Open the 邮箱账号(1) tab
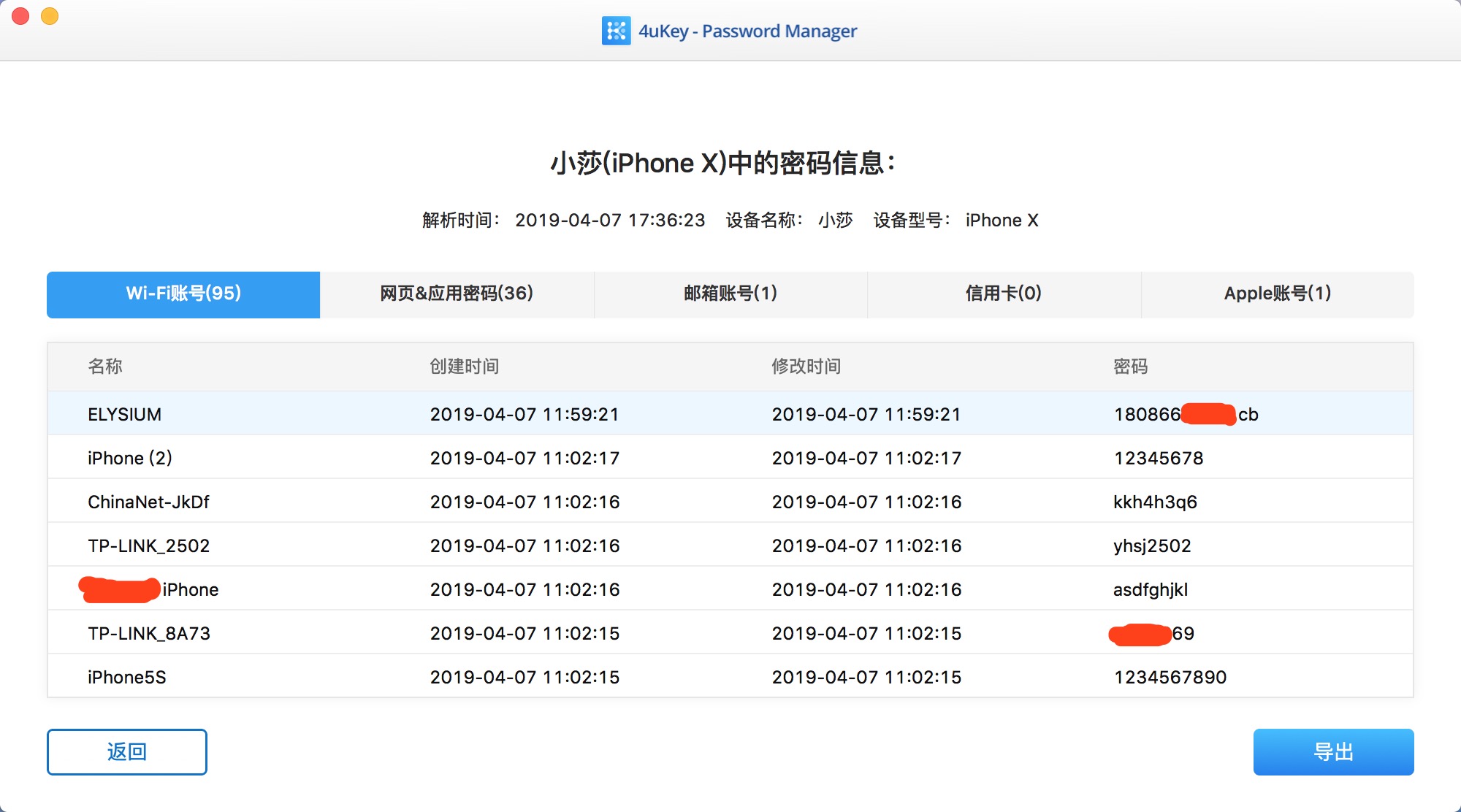Screen dimensions: 1461x812 pos(730,294)
